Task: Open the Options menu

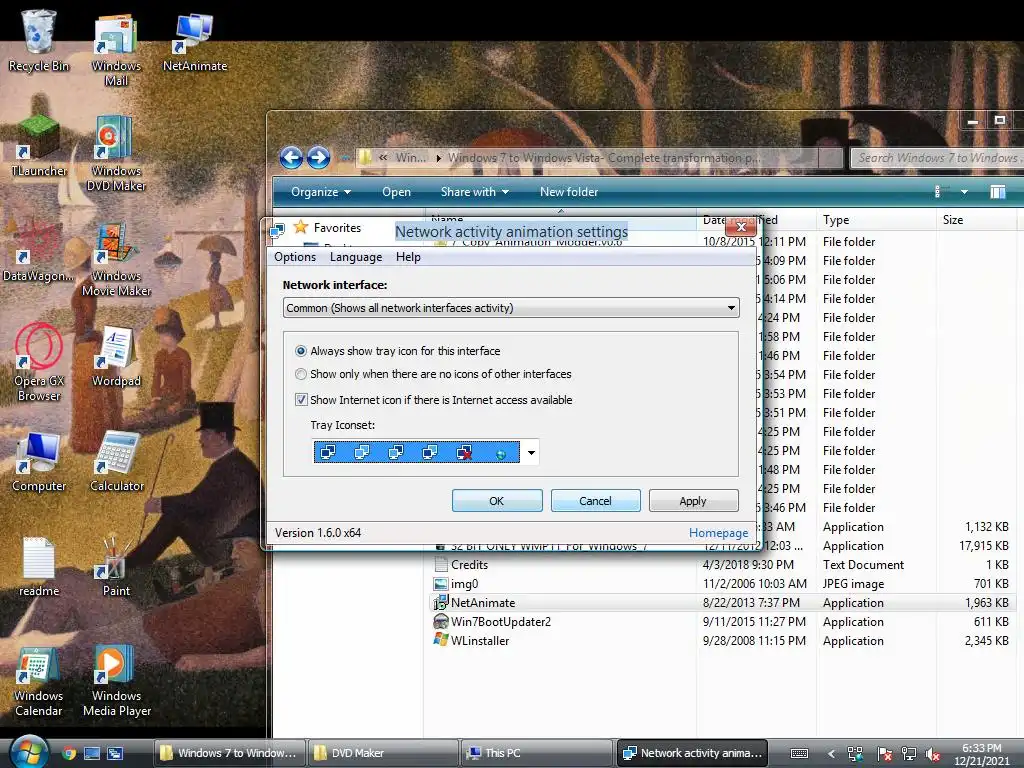Action: 295,257
